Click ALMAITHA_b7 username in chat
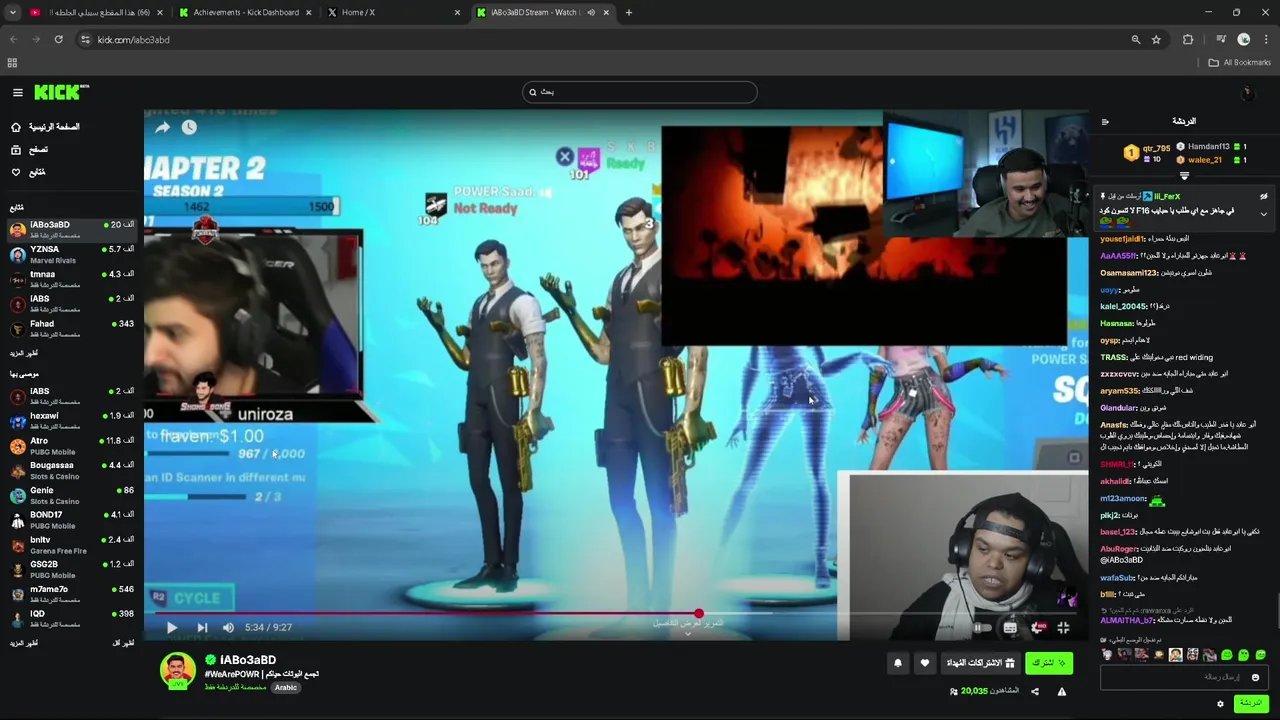 [1127, 620]
